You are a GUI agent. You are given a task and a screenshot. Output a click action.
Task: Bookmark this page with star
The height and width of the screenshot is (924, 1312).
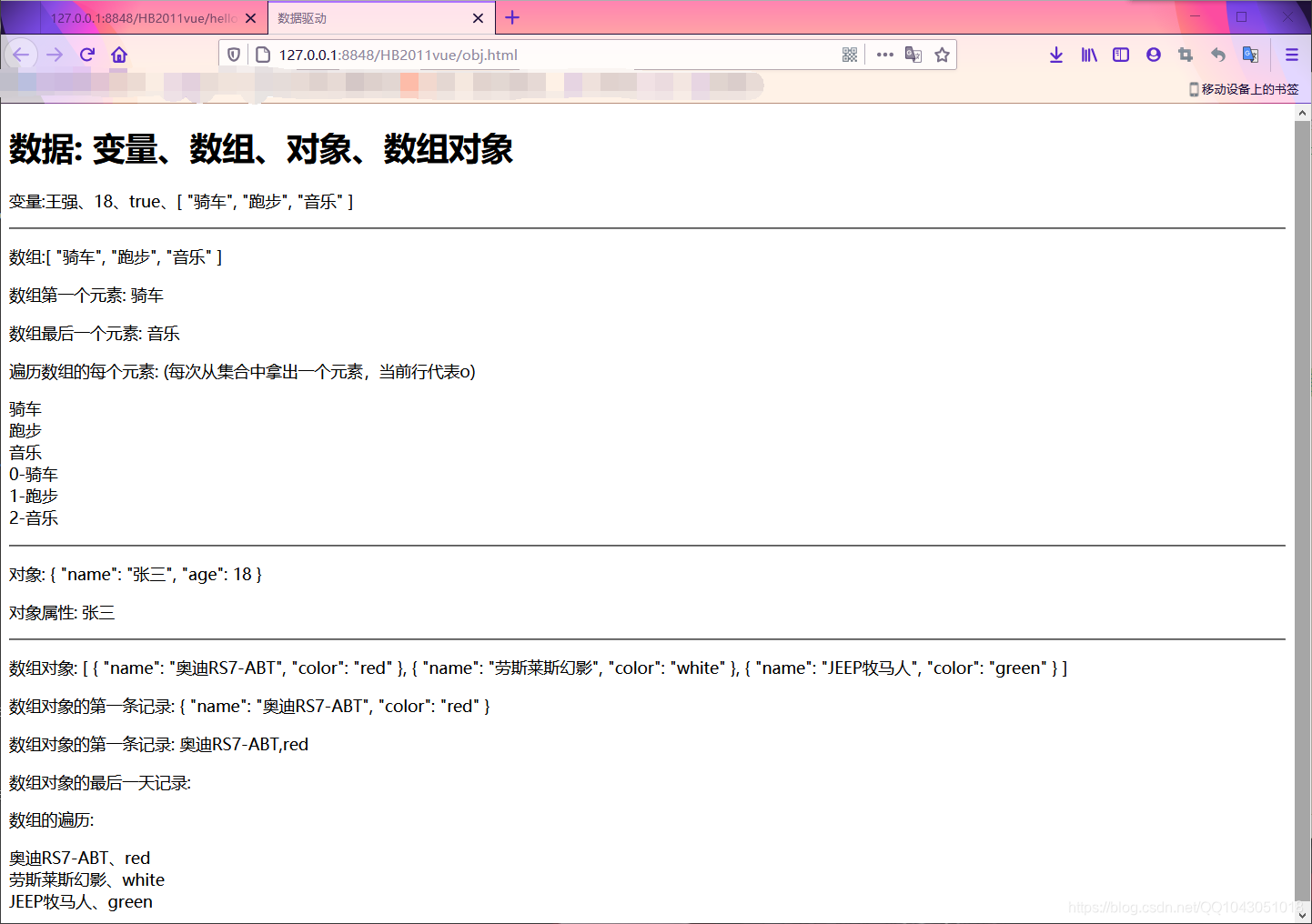click(x=942, y=55)
